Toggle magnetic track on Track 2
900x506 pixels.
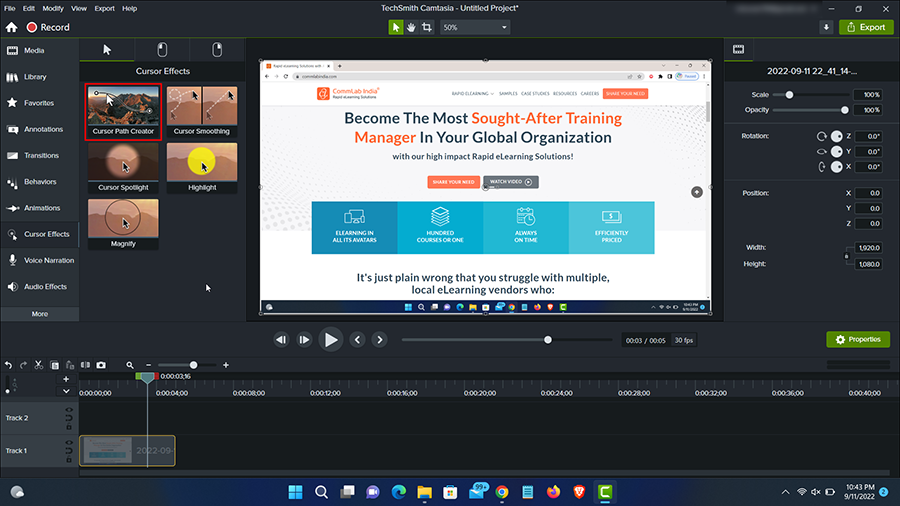(69, 418)
